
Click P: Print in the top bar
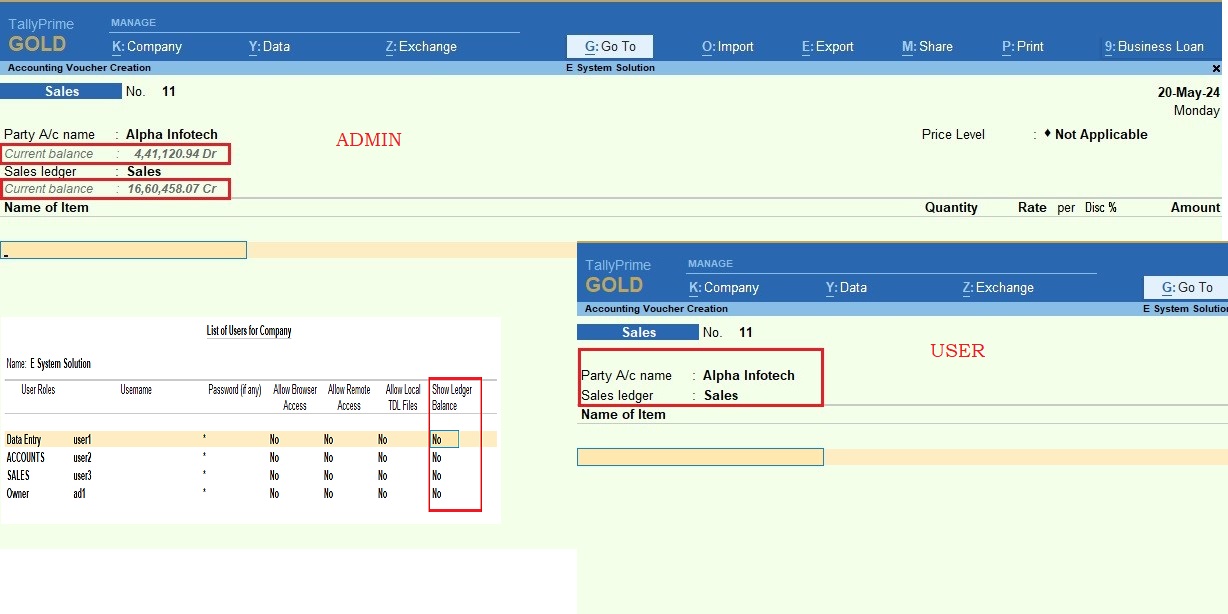coord(1021,46)
